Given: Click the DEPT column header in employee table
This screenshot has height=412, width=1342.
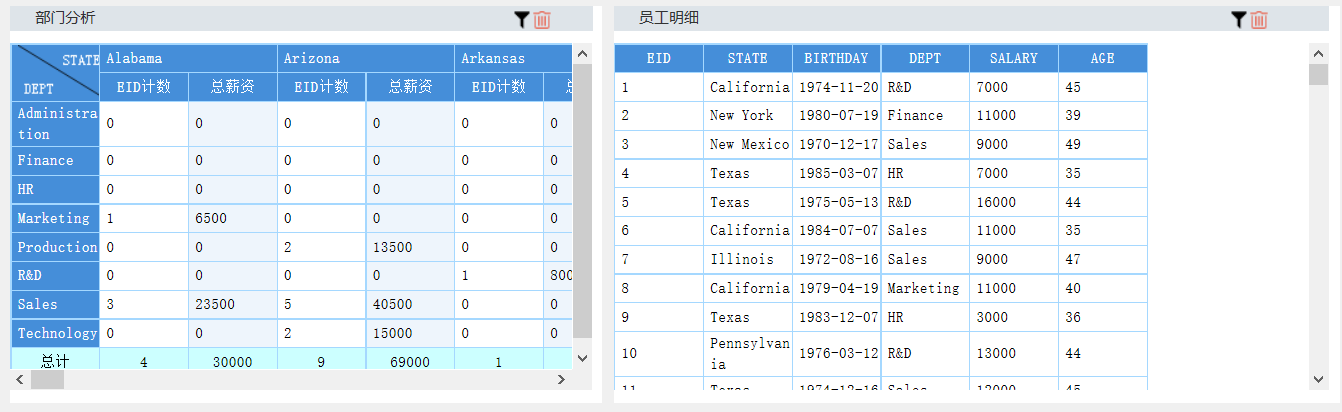Looking at the screenshot, I should point(925,58).
